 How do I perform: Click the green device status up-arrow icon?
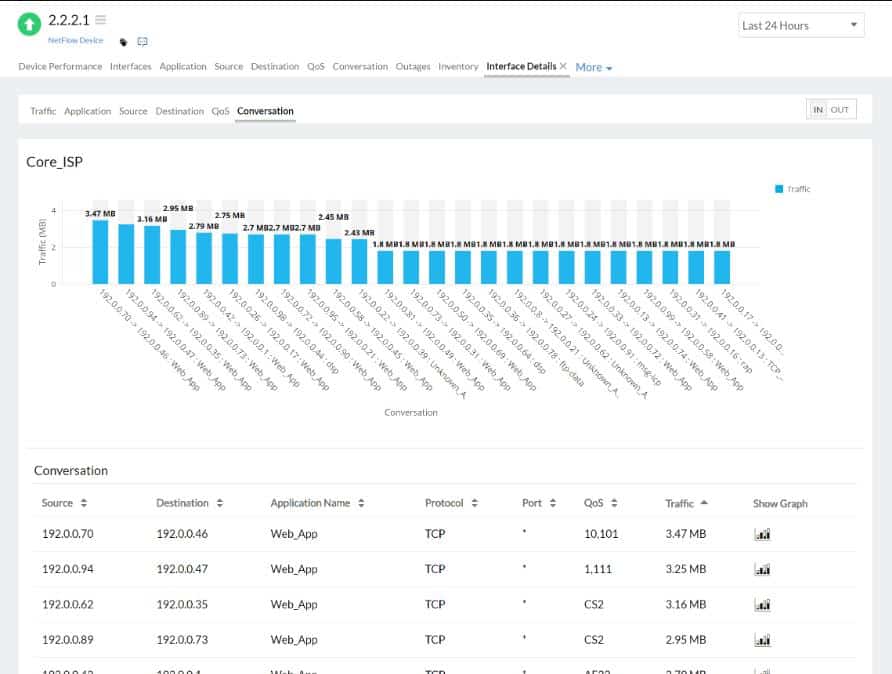point(29,24)
